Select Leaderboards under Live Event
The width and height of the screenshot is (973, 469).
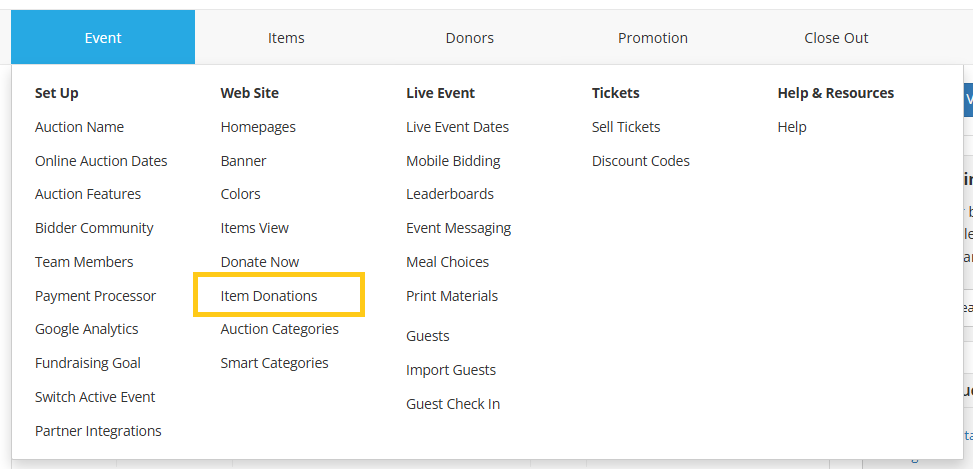coord(450,194)
